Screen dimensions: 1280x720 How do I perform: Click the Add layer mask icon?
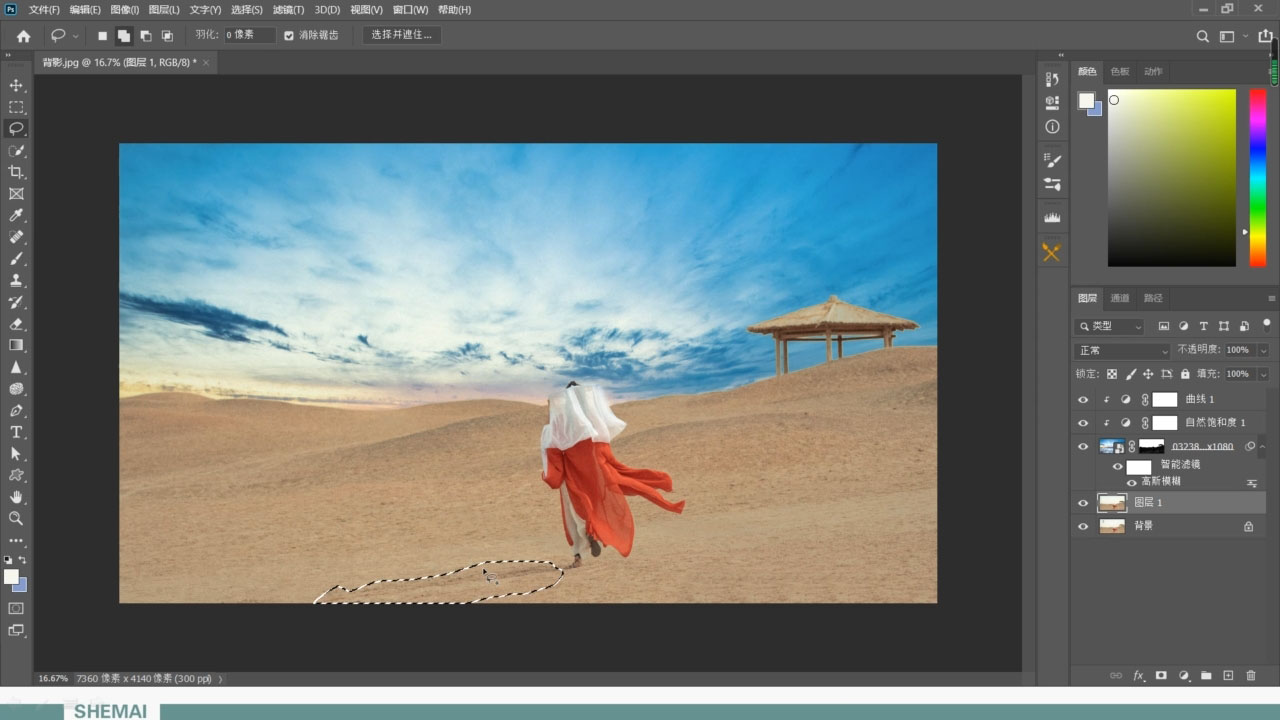point(1161,676)
